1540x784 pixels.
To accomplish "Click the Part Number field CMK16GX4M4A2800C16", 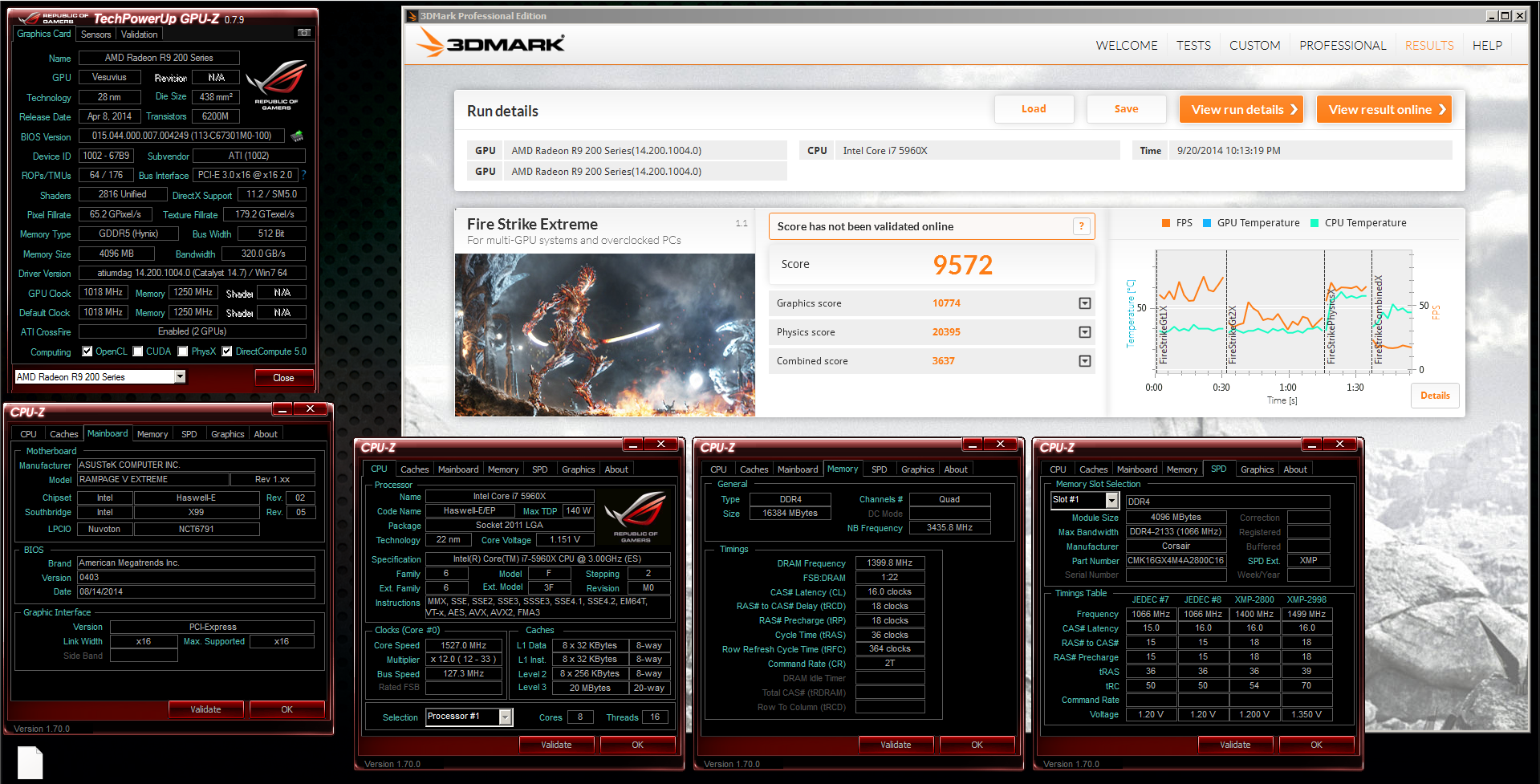I will tap(1176, 561).
